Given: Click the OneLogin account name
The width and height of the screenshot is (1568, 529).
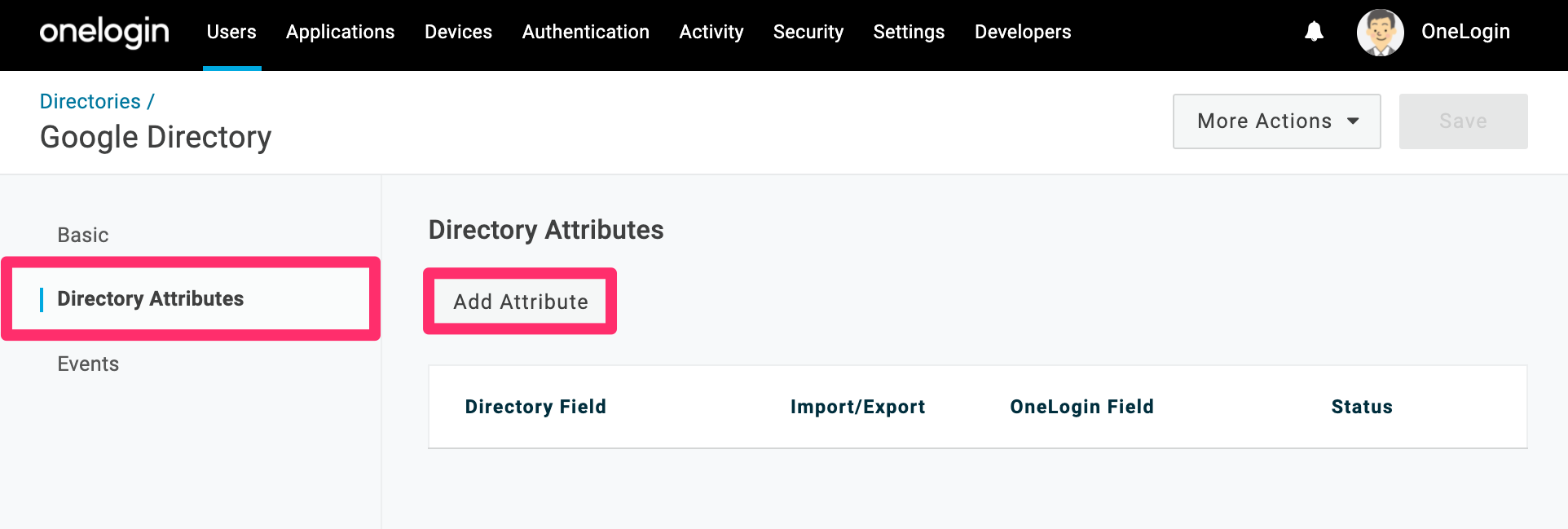Looking at the screenshot, I should coord(1465,32).
